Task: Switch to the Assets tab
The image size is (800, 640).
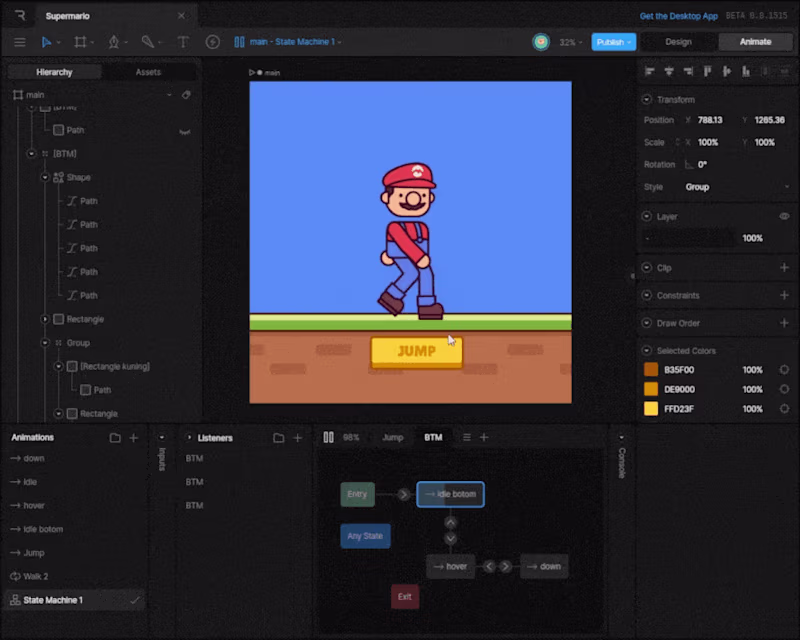Action: [148, 72]
